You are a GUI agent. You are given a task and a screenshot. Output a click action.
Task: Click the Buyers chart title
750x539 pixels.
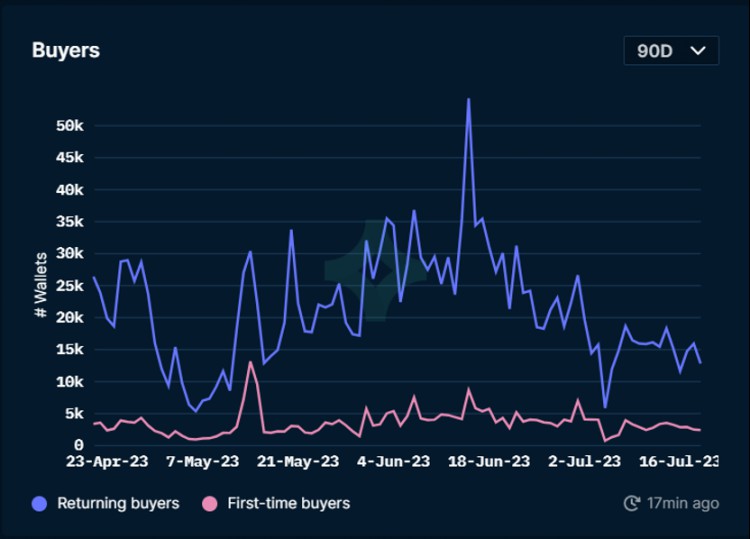click(66, 50)
